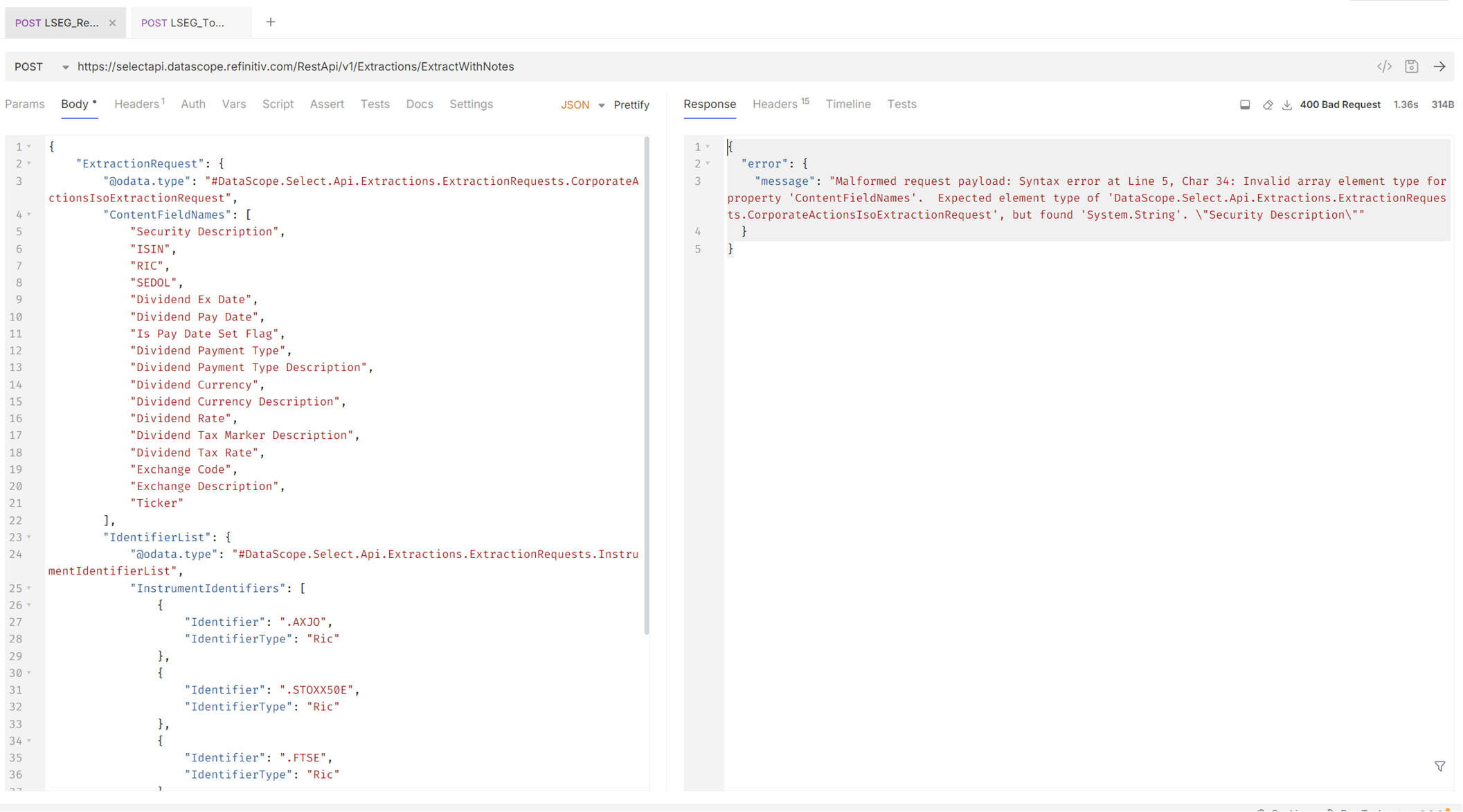Collapse ContentFieldNames array at line 4
The height and width of the screenshot is (812, 1463).
[29, 215]
